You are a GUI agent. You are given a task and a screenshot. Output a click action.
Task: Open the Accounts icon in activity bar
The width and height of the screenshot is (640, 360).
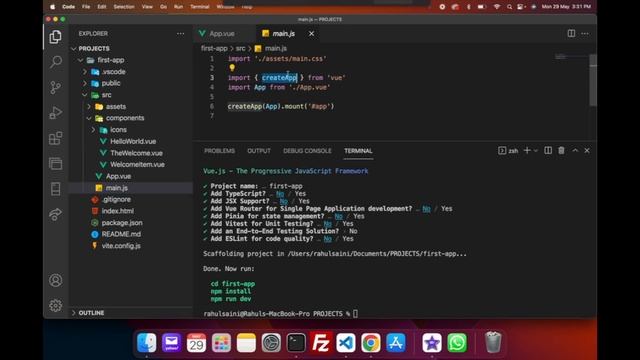click(x=56, y=280)
